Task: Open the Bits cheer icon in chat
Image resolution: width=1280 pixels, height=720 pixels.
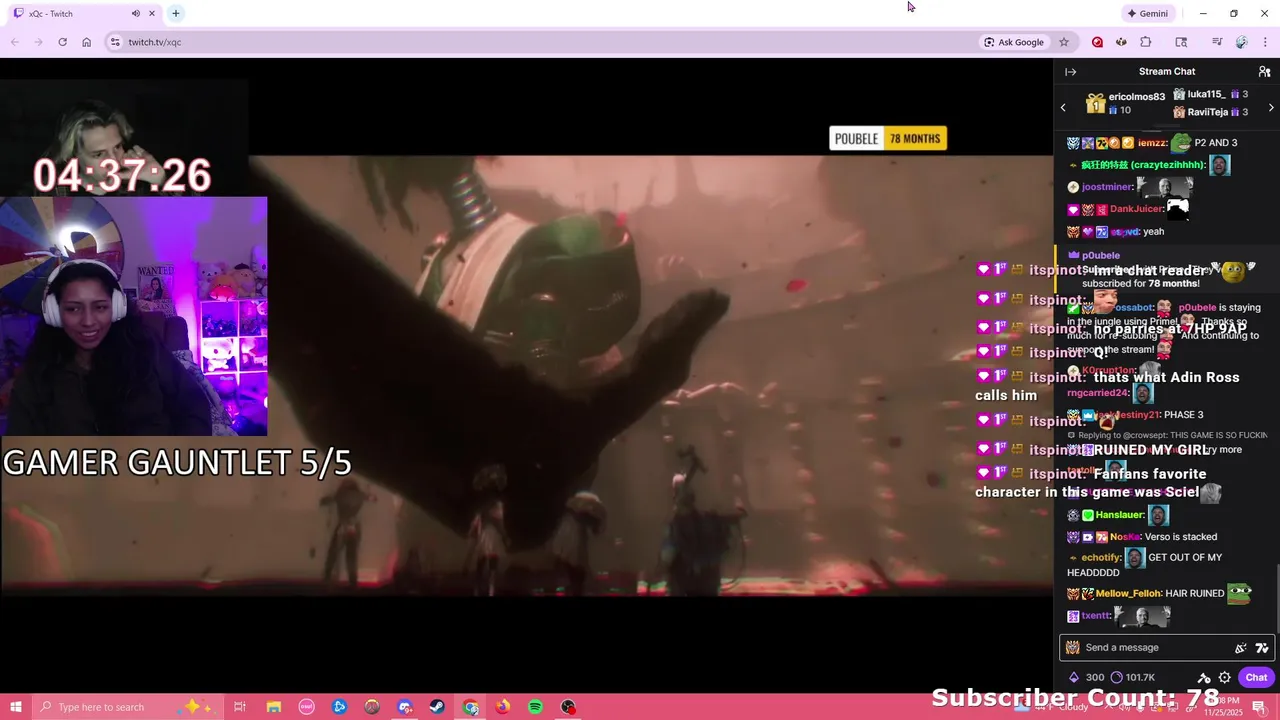Action: point(1241,648)
